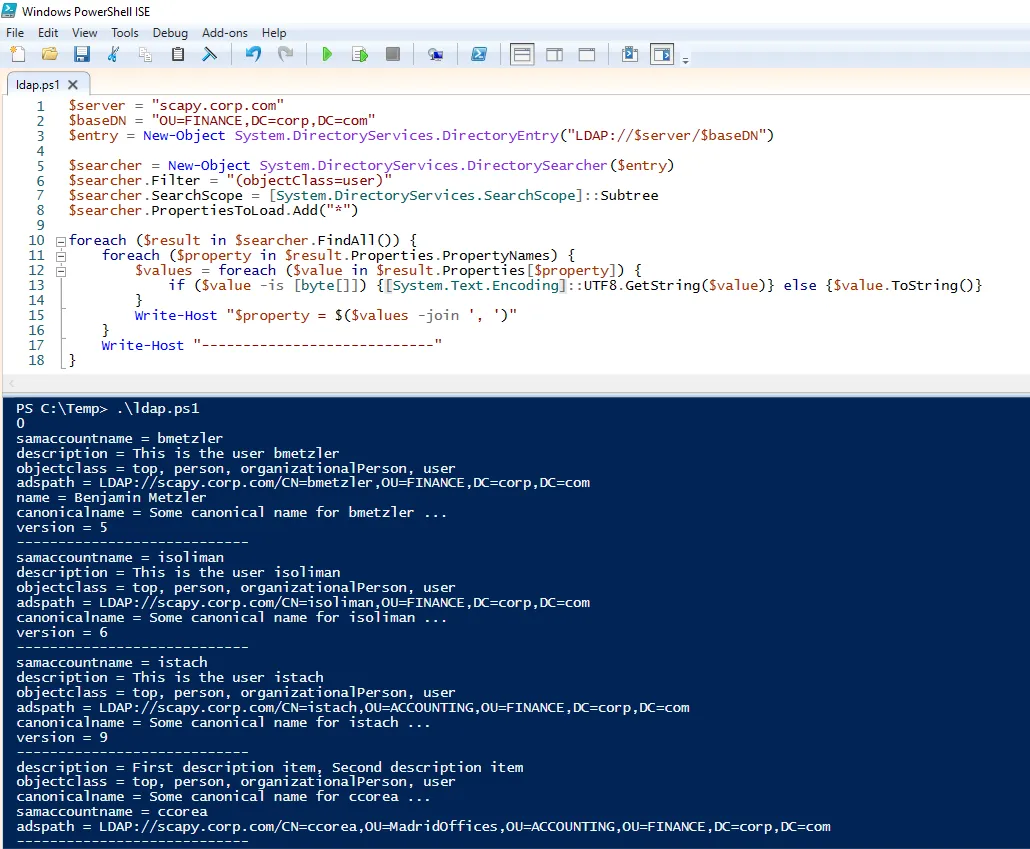This screenshot has height=849, width=1030.
Task: Cut selection with the scissors icon
Action: point(113,54)
